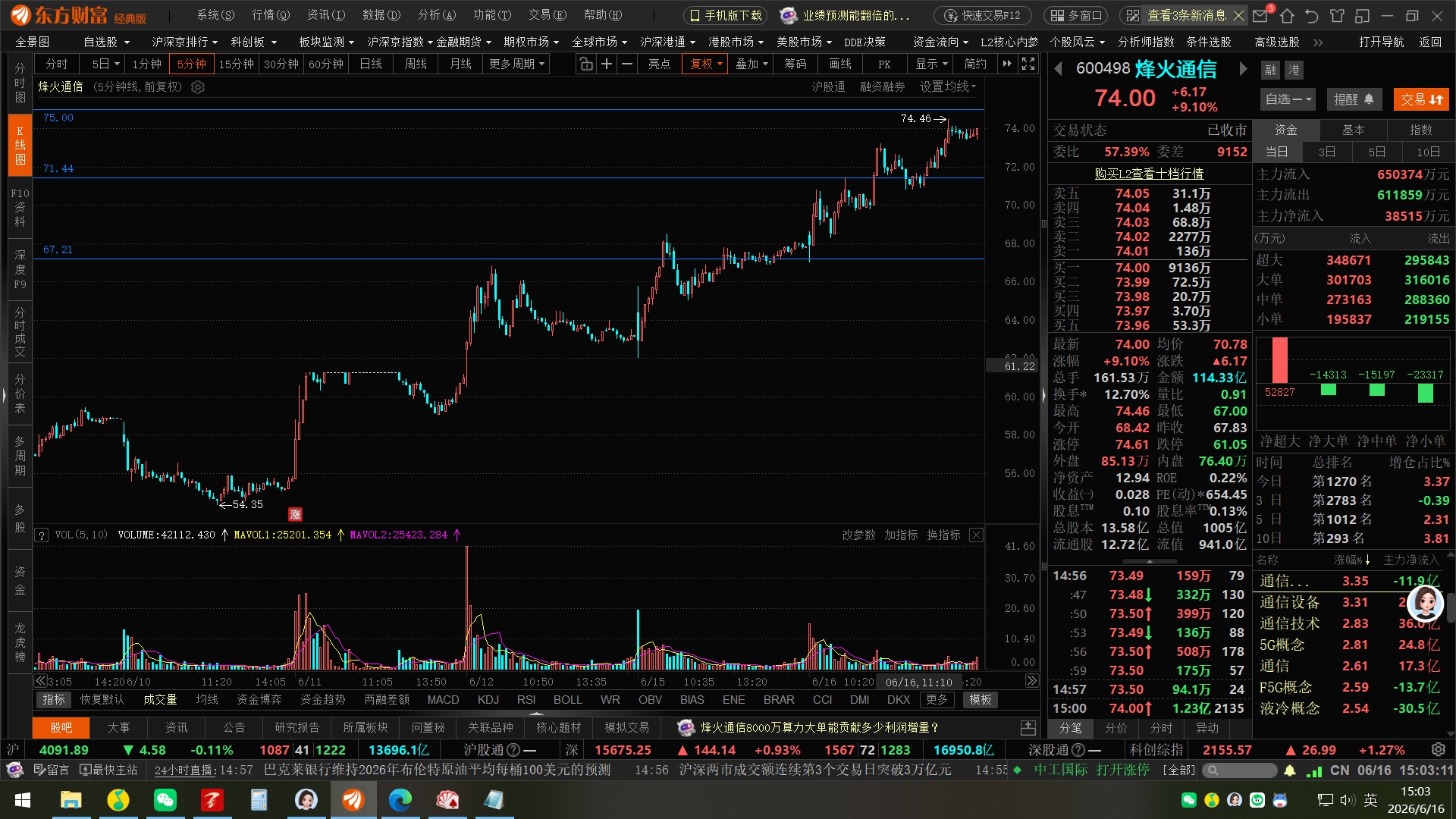The image size is (1456, 819).
Task: Open the 叠加 overlay dropdown
Action: coord(752,64)
